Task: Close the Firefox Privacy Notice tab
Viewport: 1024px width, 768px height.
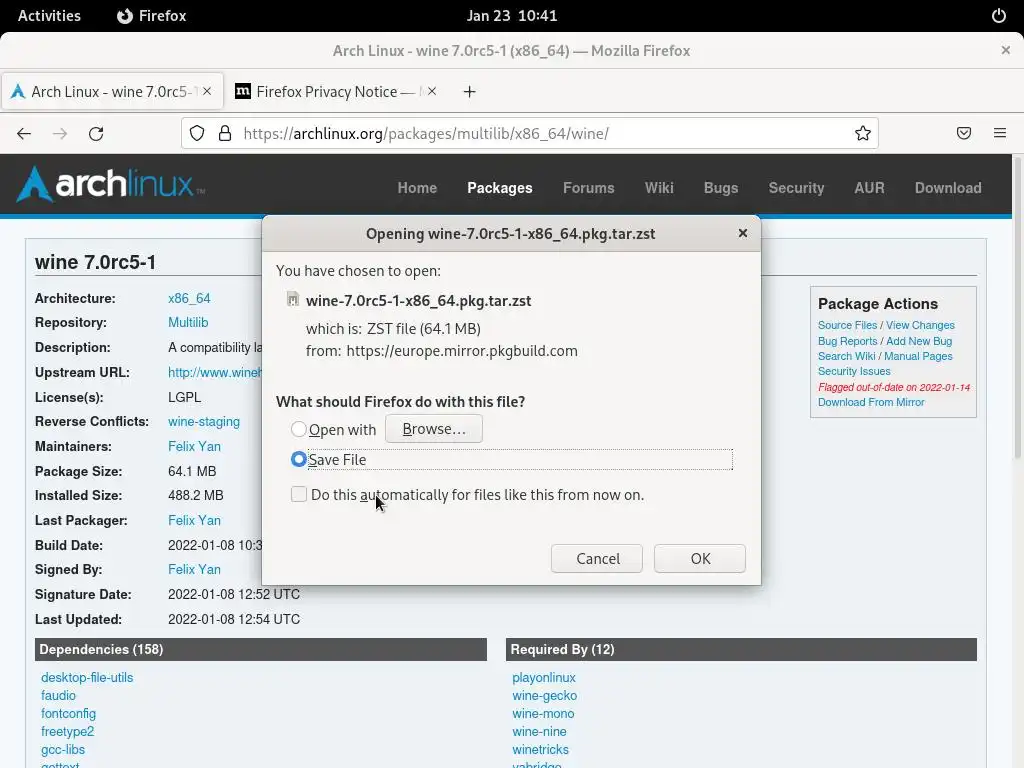Action: click(432, 91)
